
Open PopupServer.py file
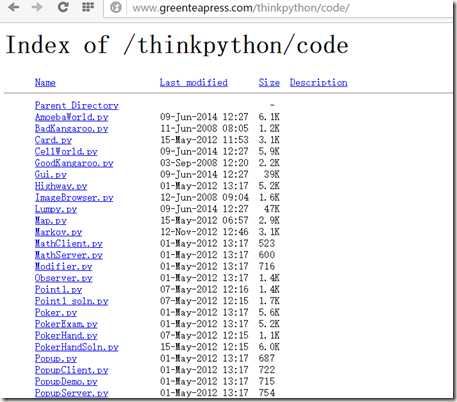pyautogui.click(x=72, y=393)
